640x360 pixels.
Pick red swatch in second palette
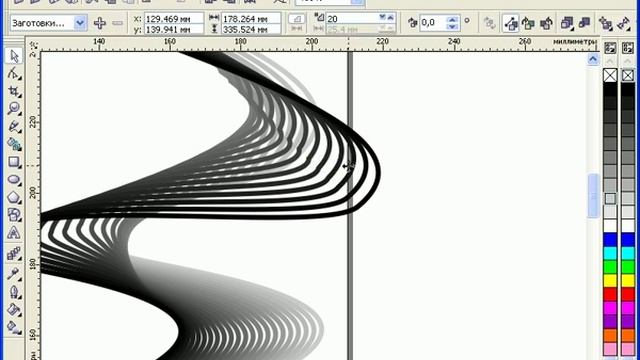[628, 294]
